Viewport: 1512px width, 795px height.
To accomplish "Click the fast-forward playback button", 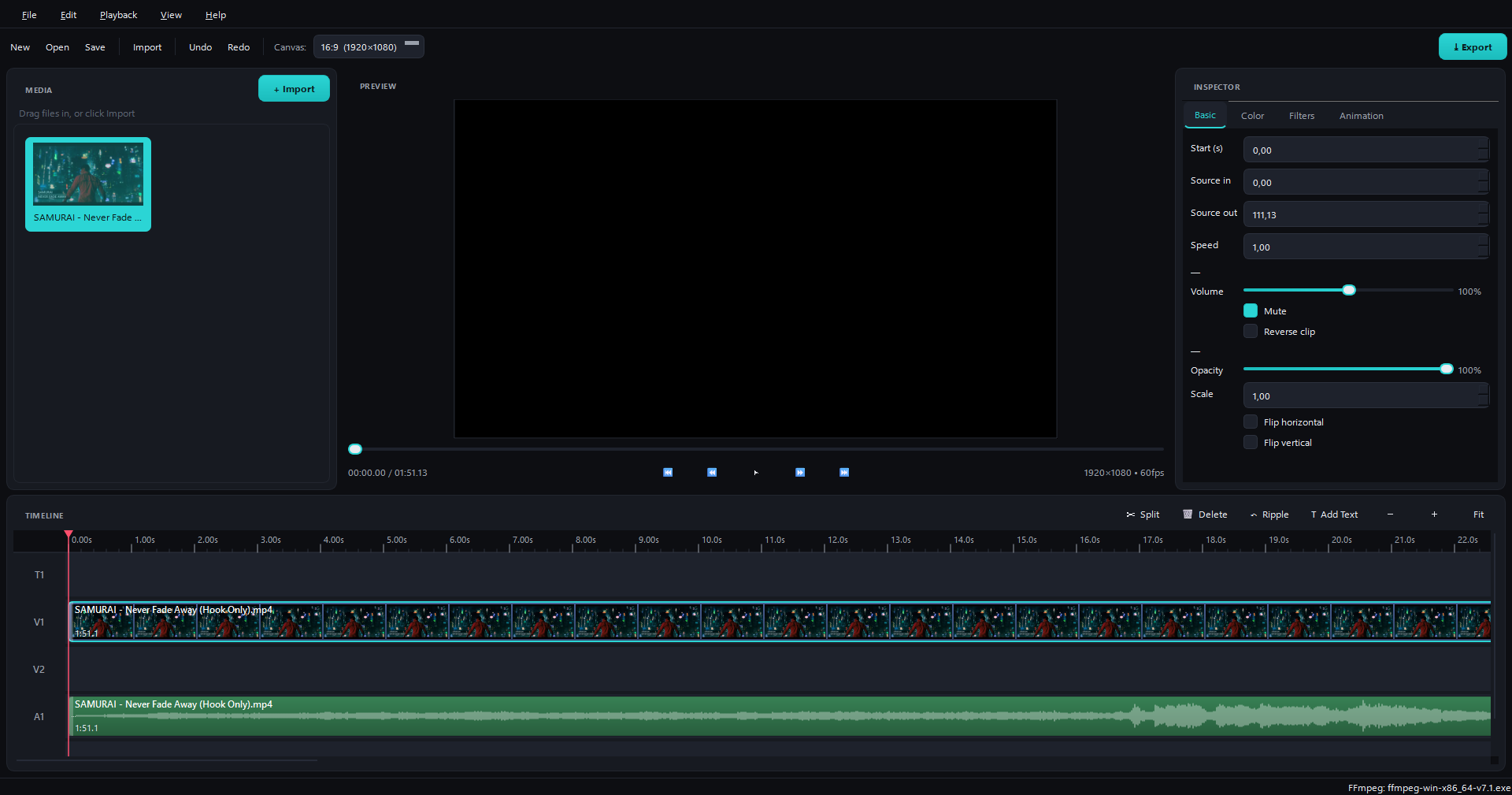I will [800, 473].
